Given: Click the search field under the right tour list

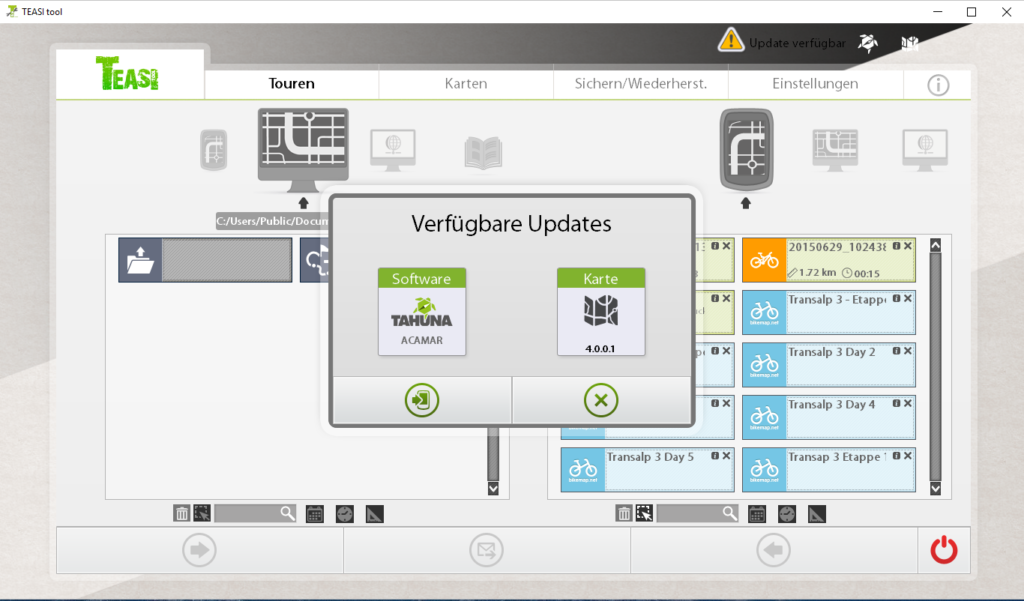Looking at the screenshot, I should point(697,513).
